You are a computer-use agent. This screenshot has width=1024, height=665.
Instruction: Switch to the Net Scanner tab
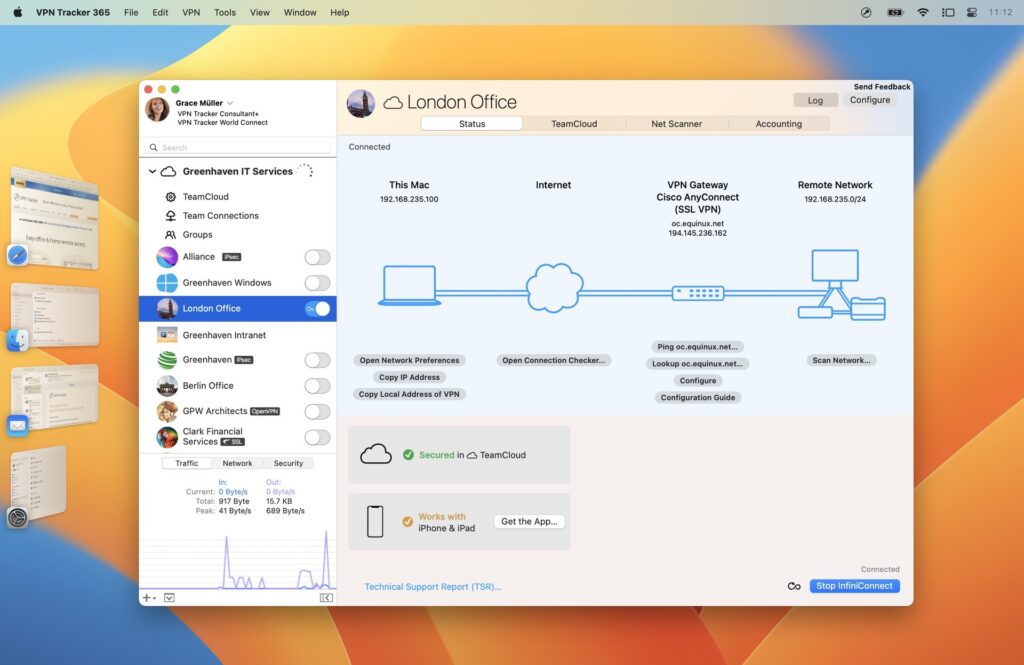677,123
